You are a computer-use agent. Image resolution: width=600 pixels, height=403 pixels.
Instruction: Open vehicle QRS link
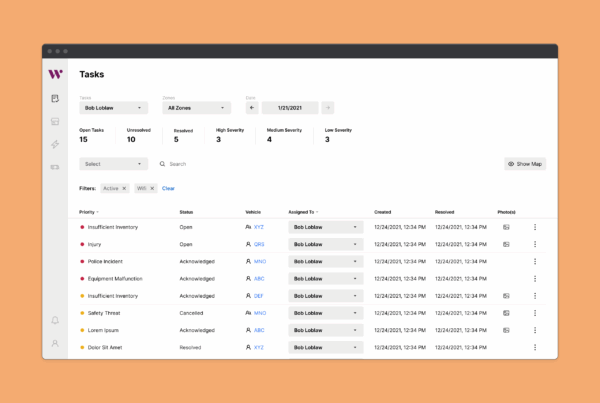(259, 244)
